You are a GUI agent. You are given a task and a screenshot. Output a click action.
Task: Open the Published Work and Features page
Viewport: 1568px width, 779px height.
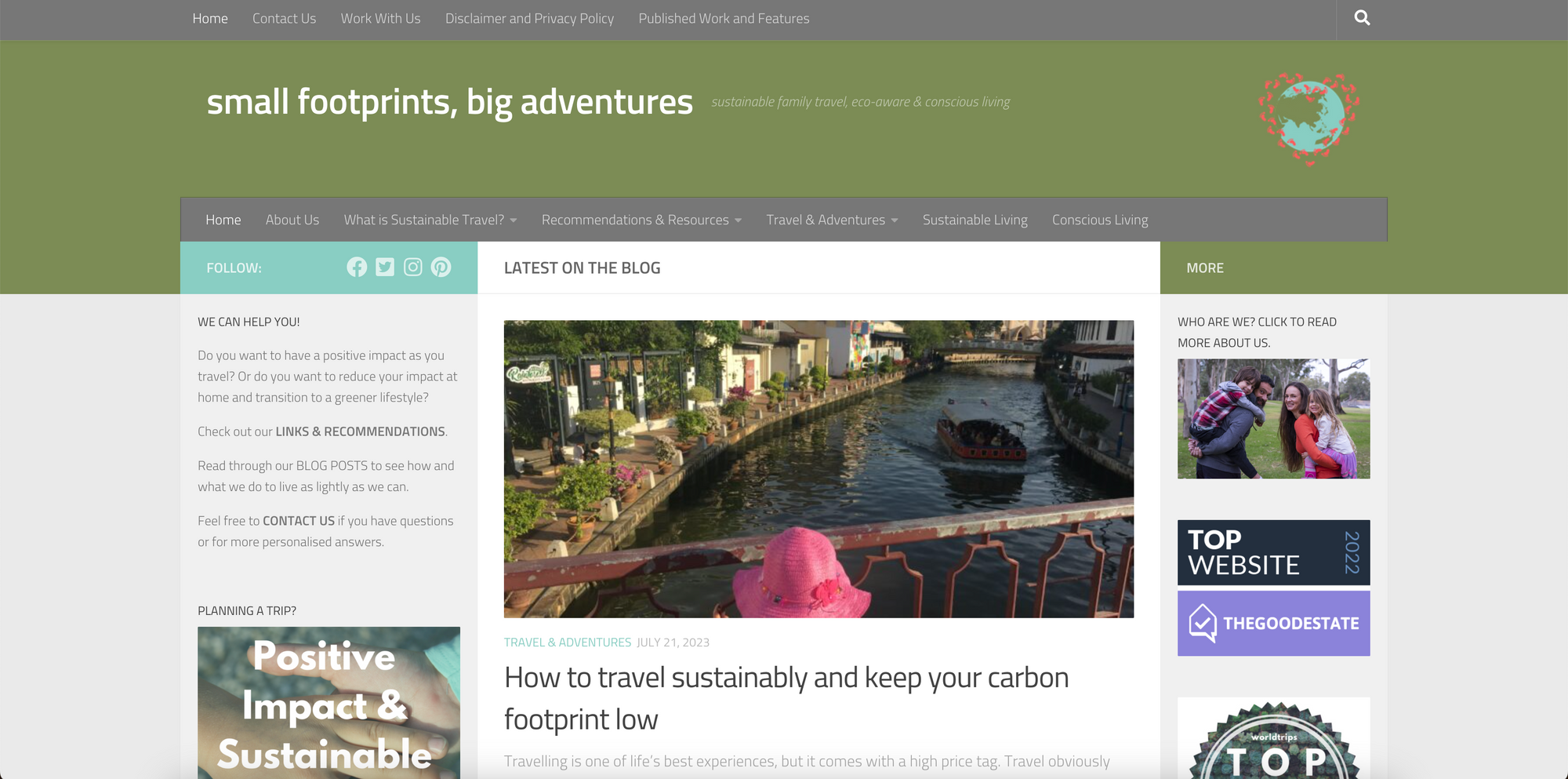723,18
